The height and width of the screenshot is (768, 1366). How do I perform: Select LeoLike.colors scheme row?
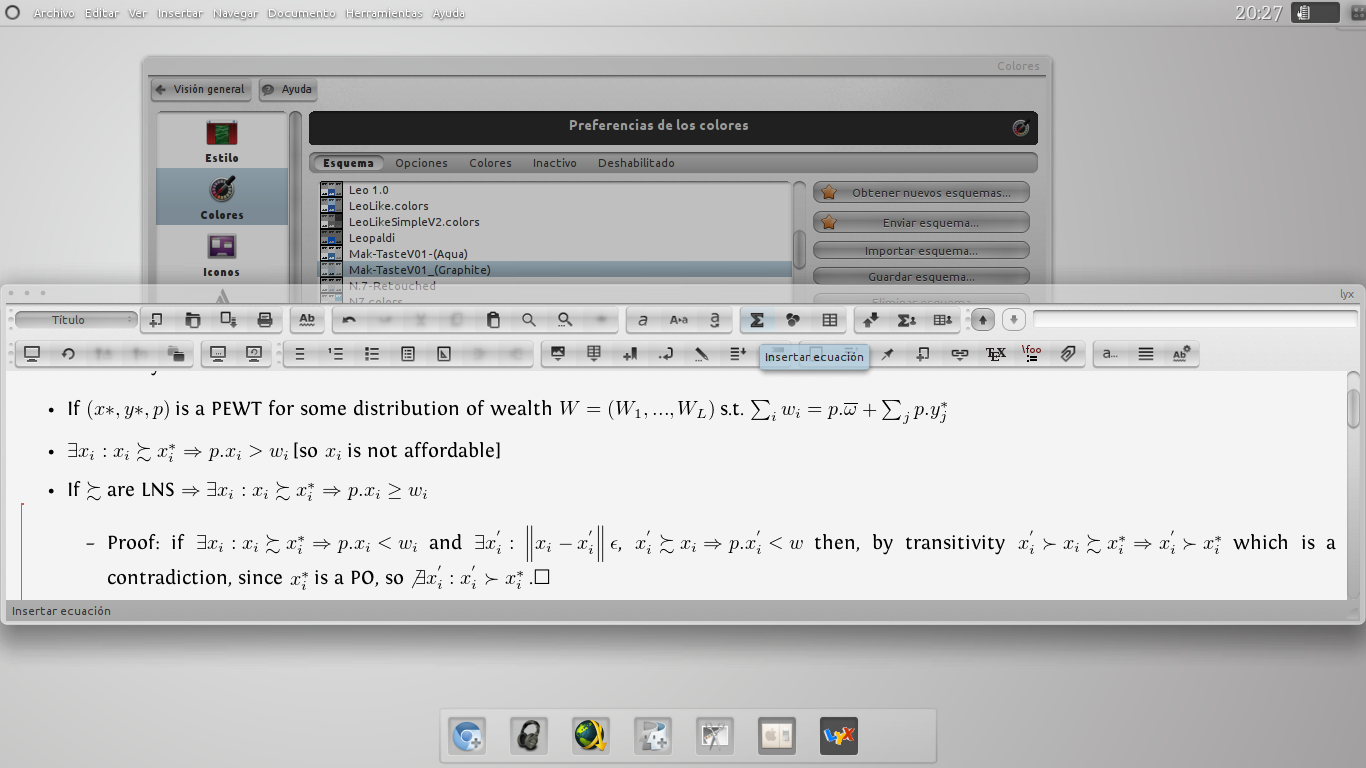(x=555, y=206)
